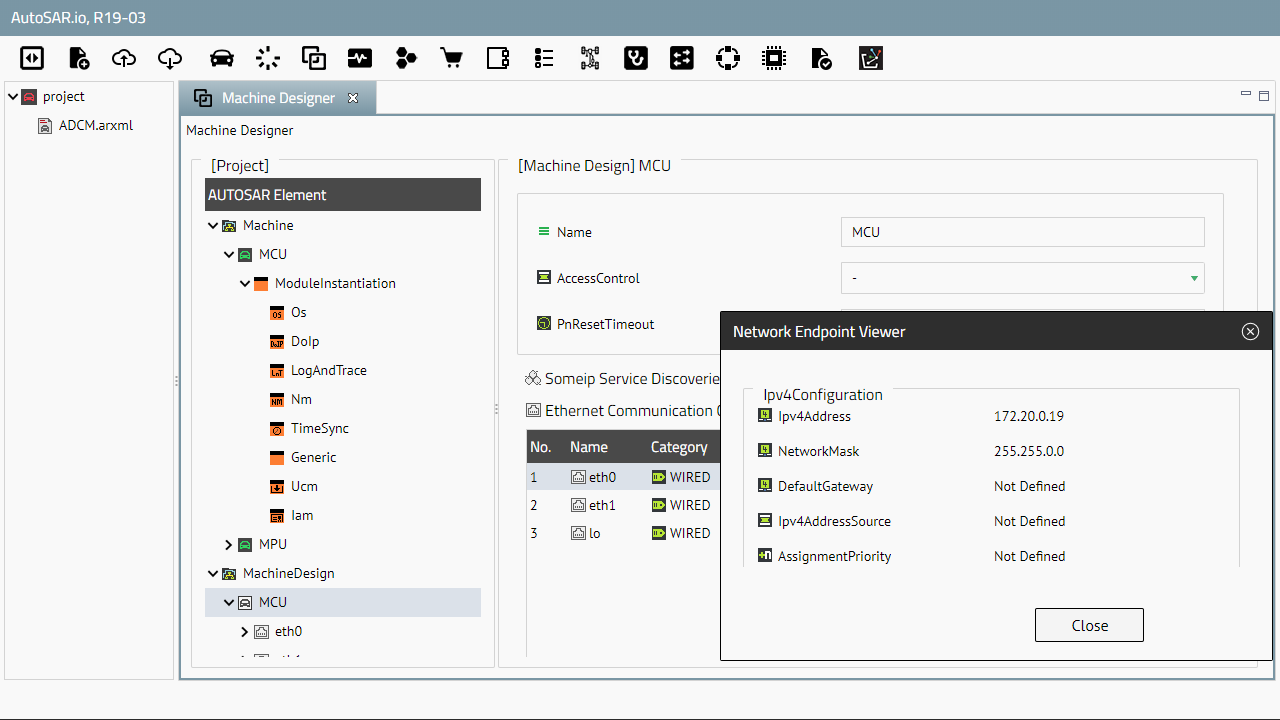Expand the MPU node in tree
The width and height of the screenshot is (1280, 720).
coord(229,545)
